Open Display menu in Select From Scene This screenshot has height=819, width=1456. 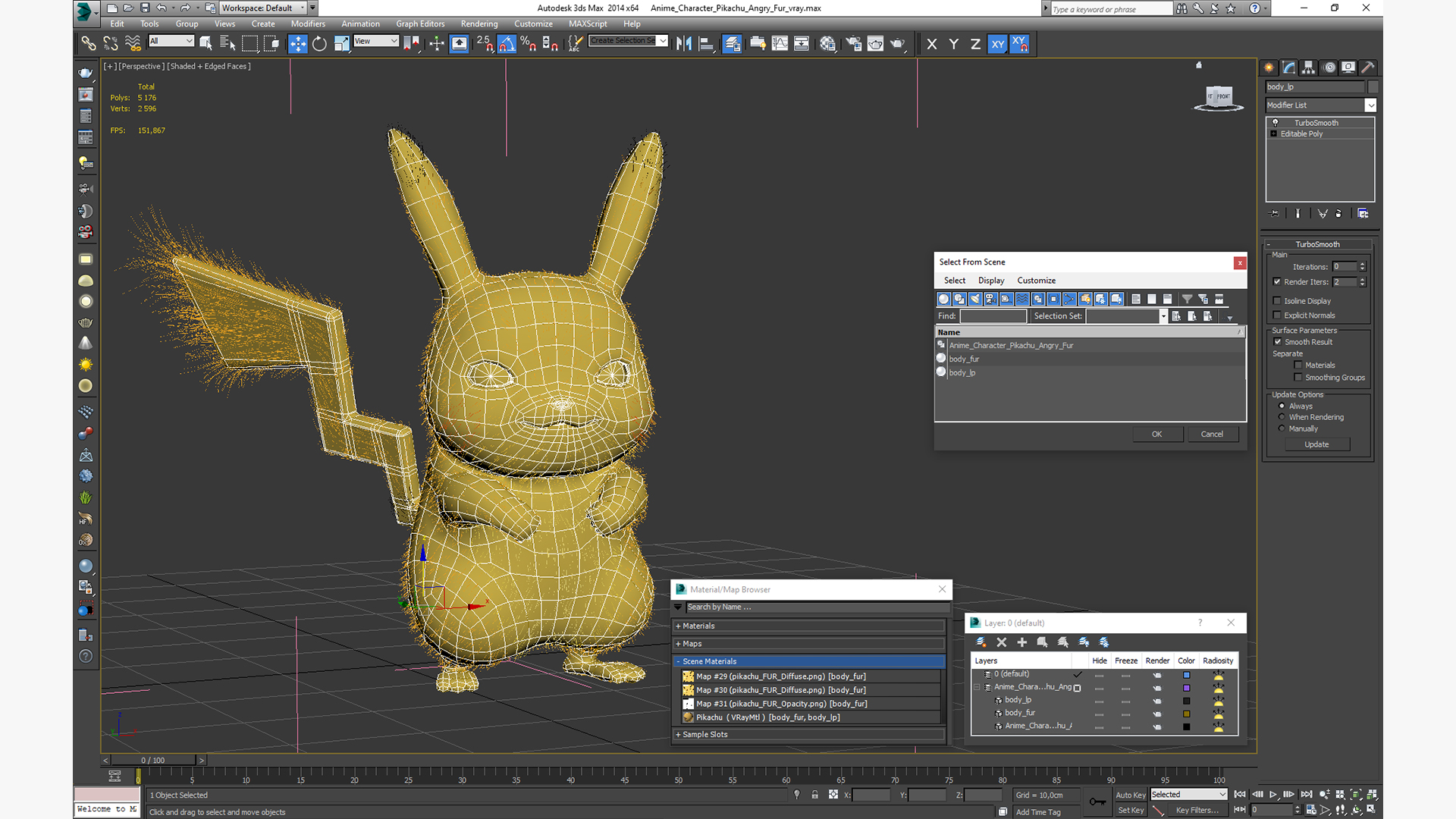(991, 281)
